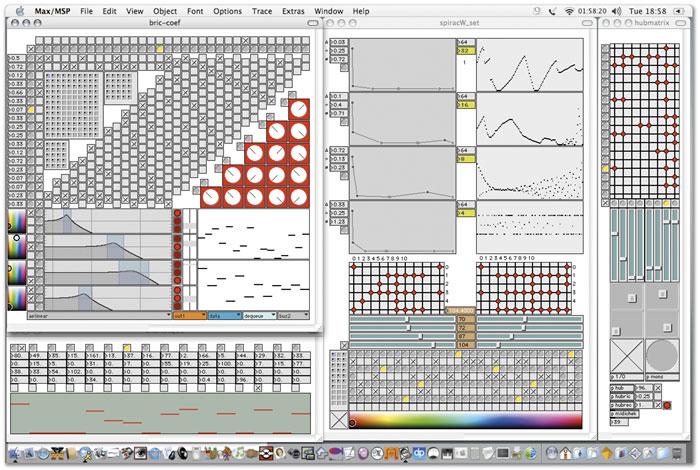Screen dimensions: 700x470
Task: Click the red record button beside hubrec
Action: point(667,405)
